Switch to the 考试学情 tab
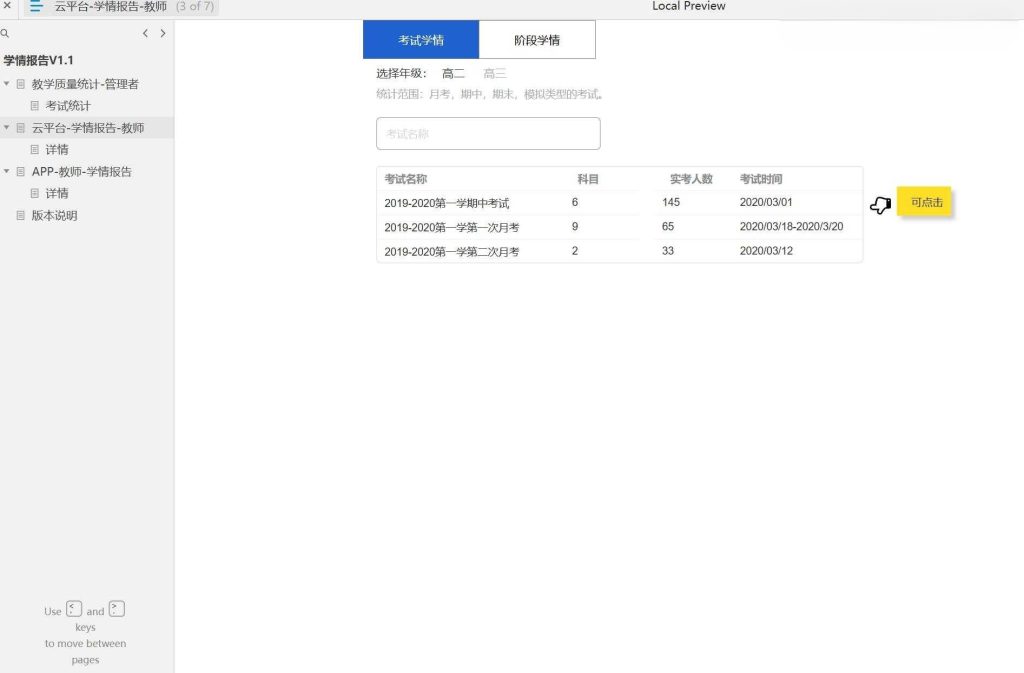The image size is (1024, 673). click(421, 38)
